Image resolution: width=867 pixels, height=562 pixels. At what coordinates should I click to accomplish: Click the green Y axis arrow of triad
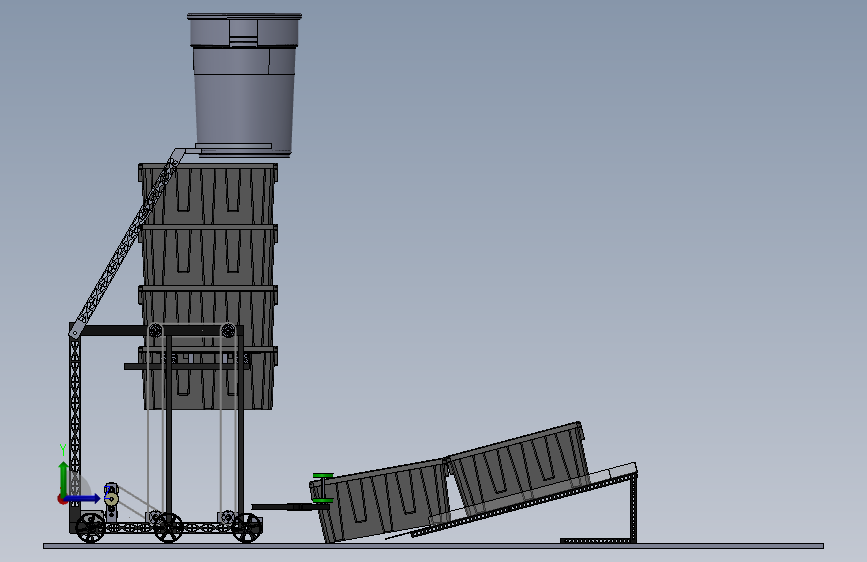coord(63,478)
